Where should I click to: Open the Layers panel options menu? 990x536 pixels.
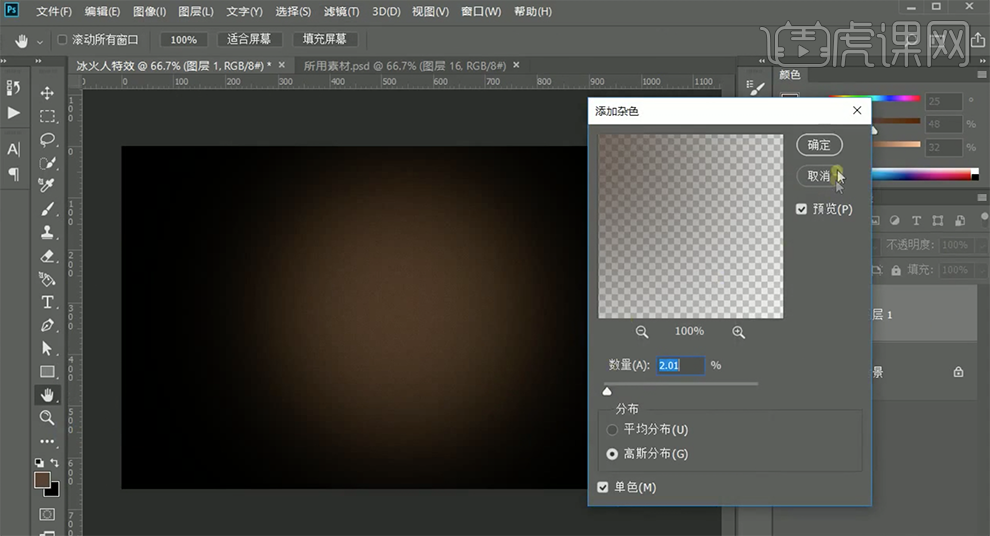(982, 198)
